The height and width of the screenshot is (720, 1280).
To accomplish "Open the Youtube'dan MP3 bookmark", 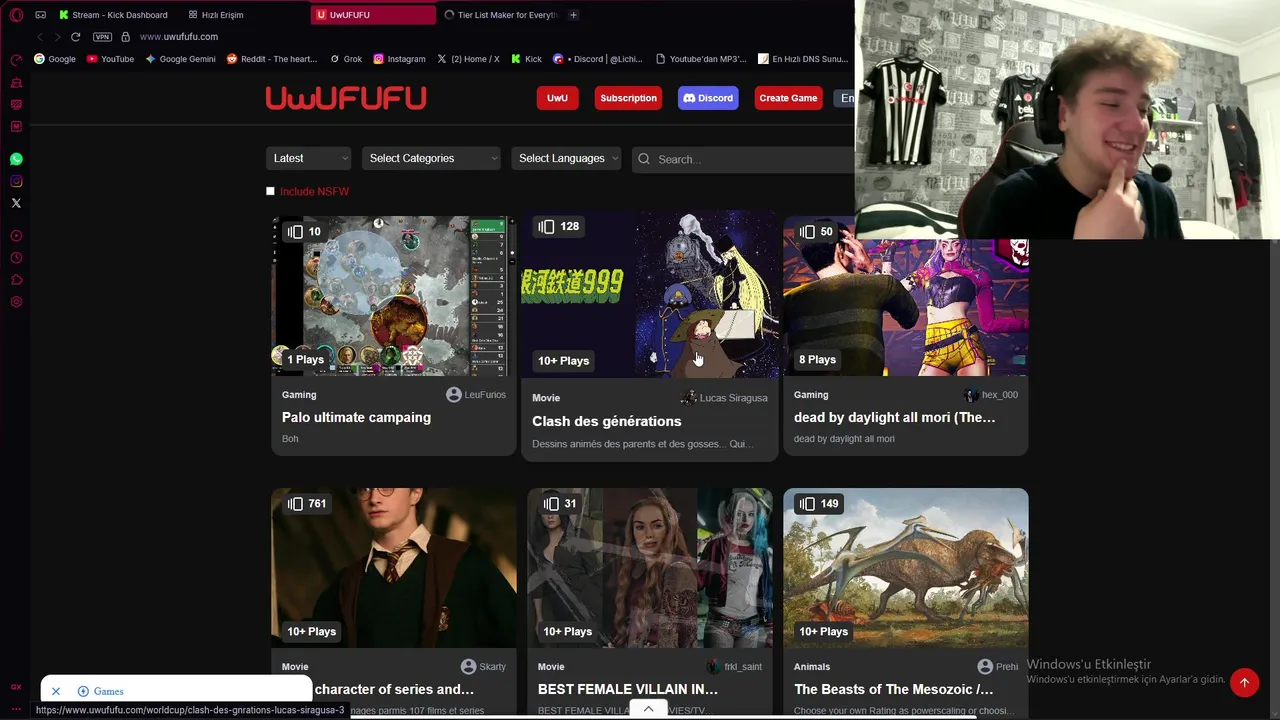I will point(701,59).
